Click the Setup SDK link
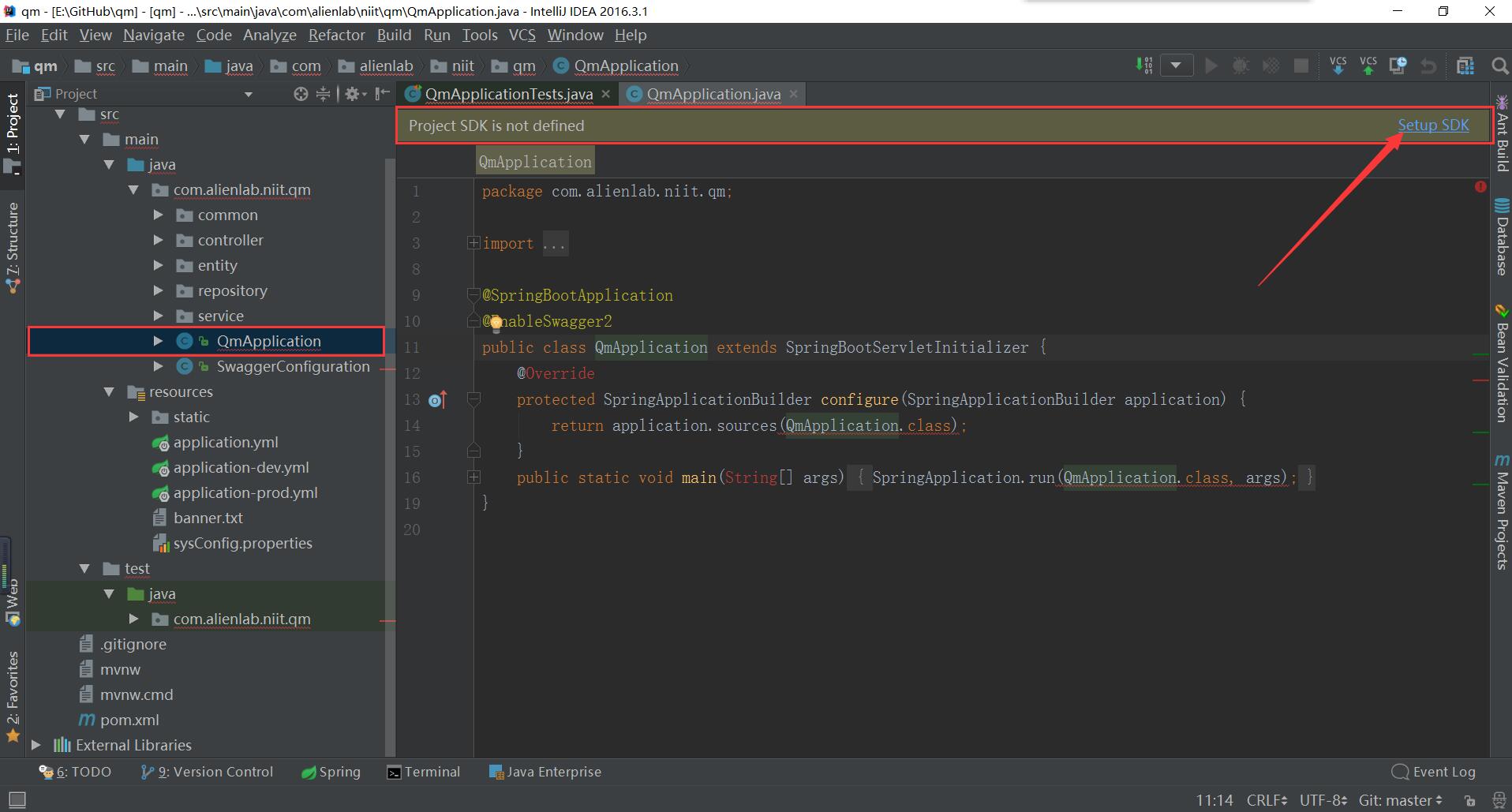Screen dimensions: 1512x812 pyautogui.click(x=1433, y=125)
